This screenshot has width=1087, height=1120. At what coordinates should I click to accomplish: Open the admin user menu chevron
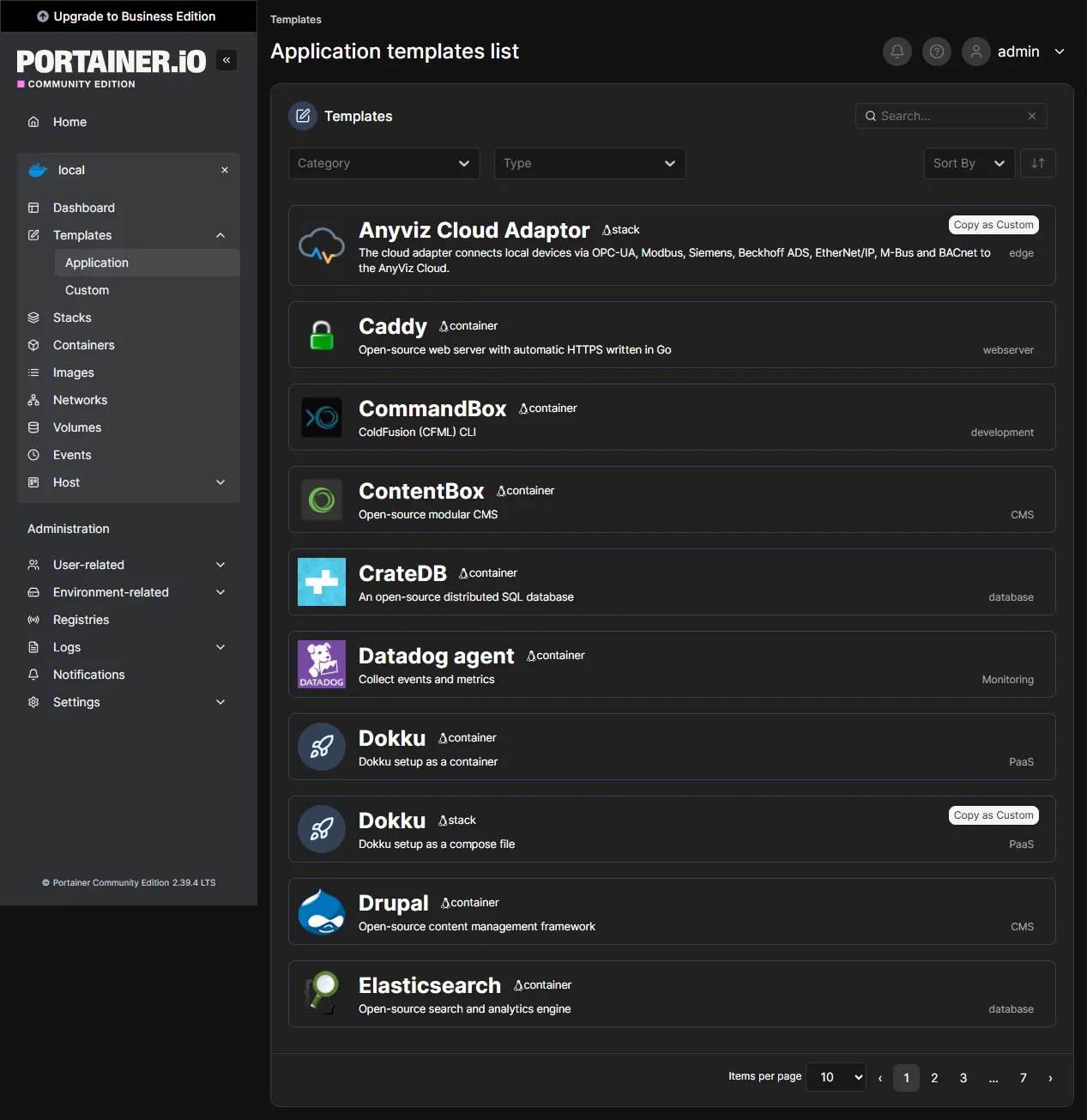(x=1060, y=51)
